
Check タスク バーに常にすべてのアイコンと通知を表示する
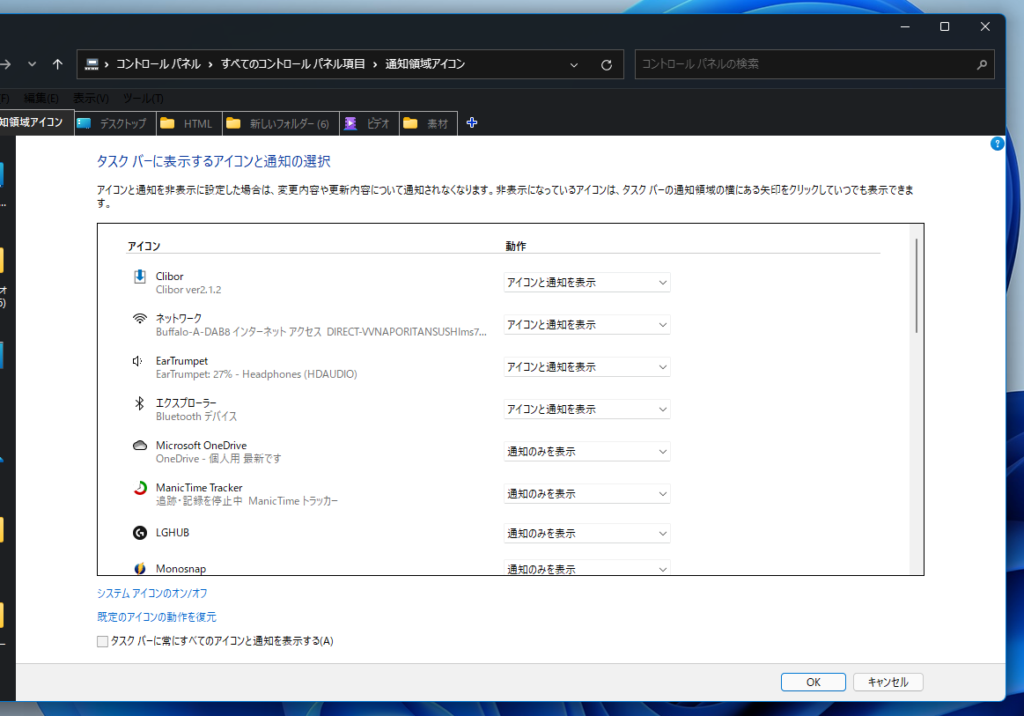103,642
